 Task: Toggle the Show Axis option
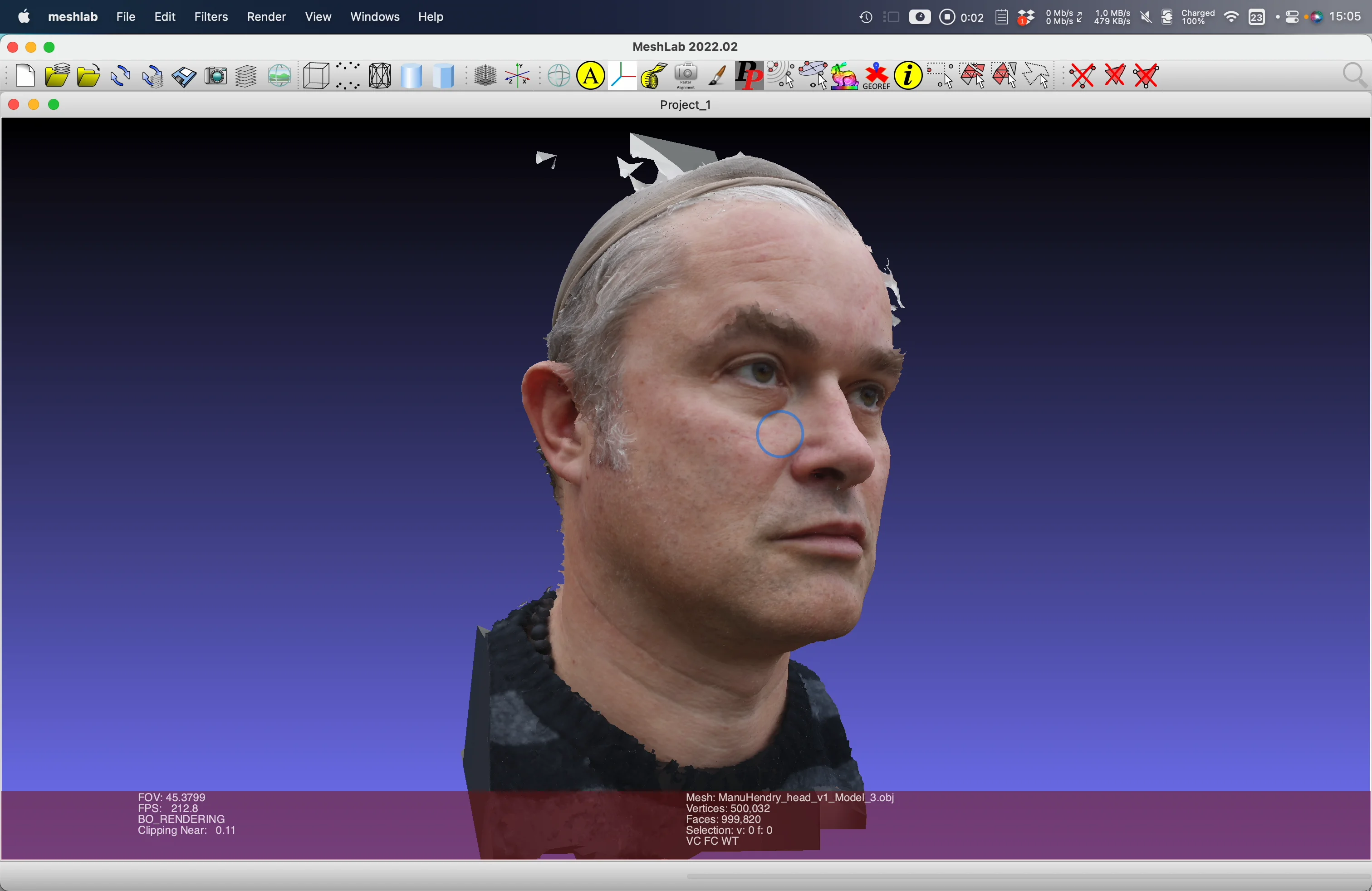click(518, 76)
